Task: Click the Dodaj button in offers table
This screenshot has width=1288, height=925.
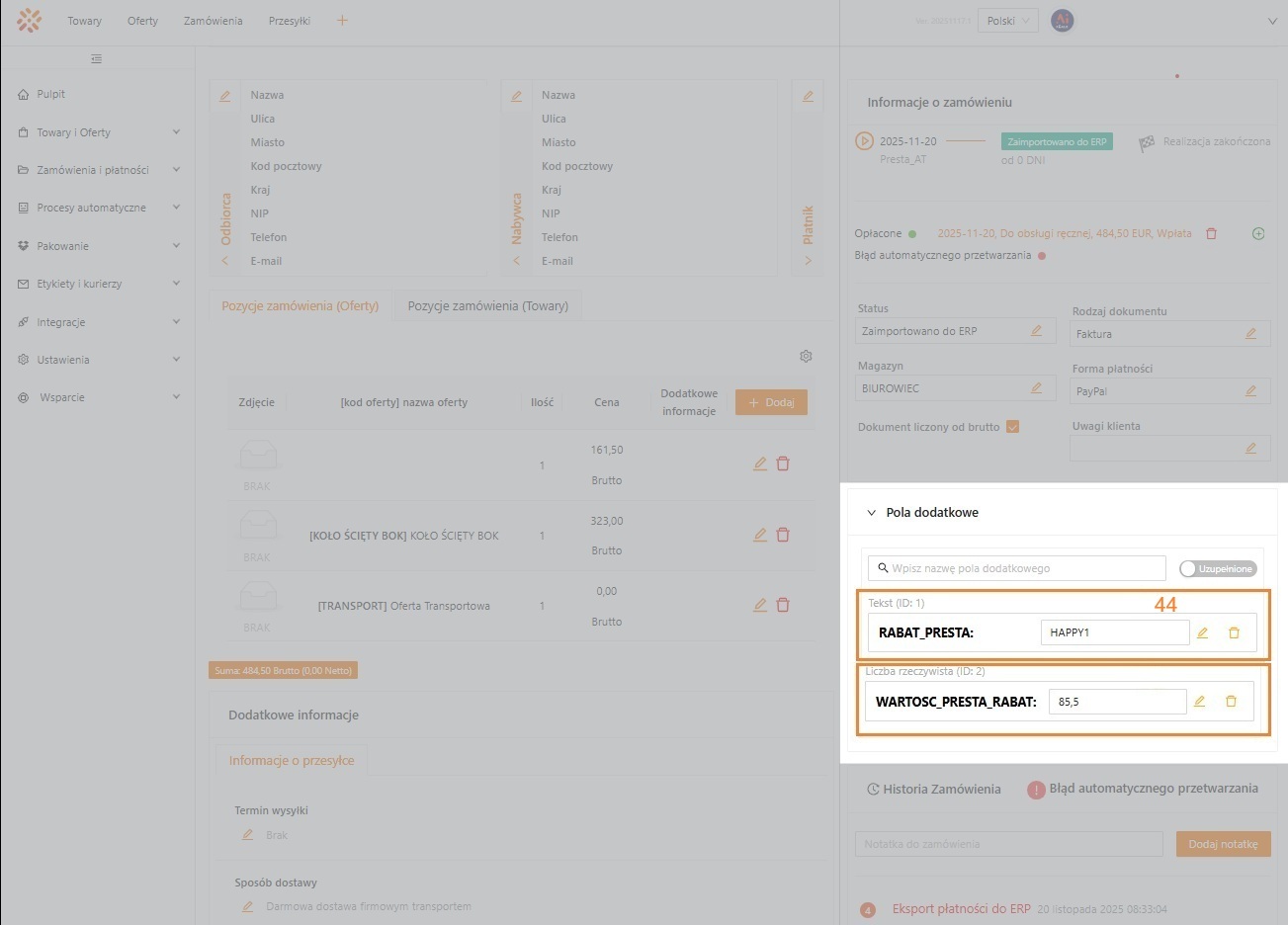Action: (x=771, y=402)
